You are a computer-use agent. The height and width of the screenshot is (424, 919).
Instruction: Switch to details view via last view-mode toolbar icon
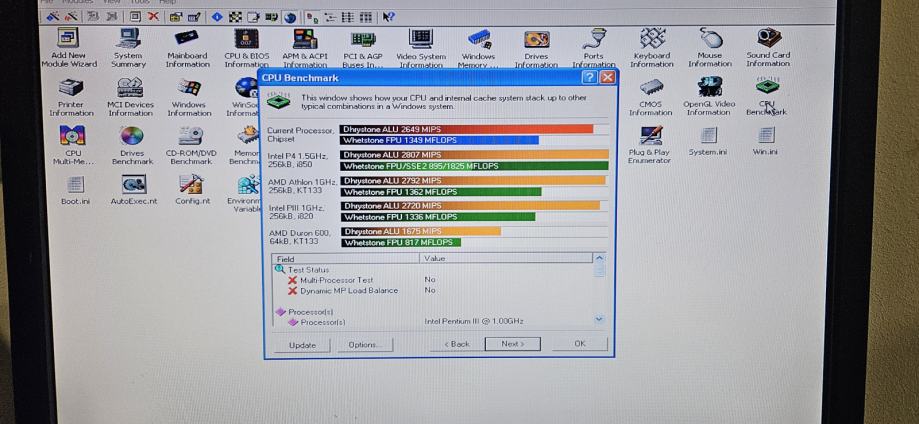366,17
